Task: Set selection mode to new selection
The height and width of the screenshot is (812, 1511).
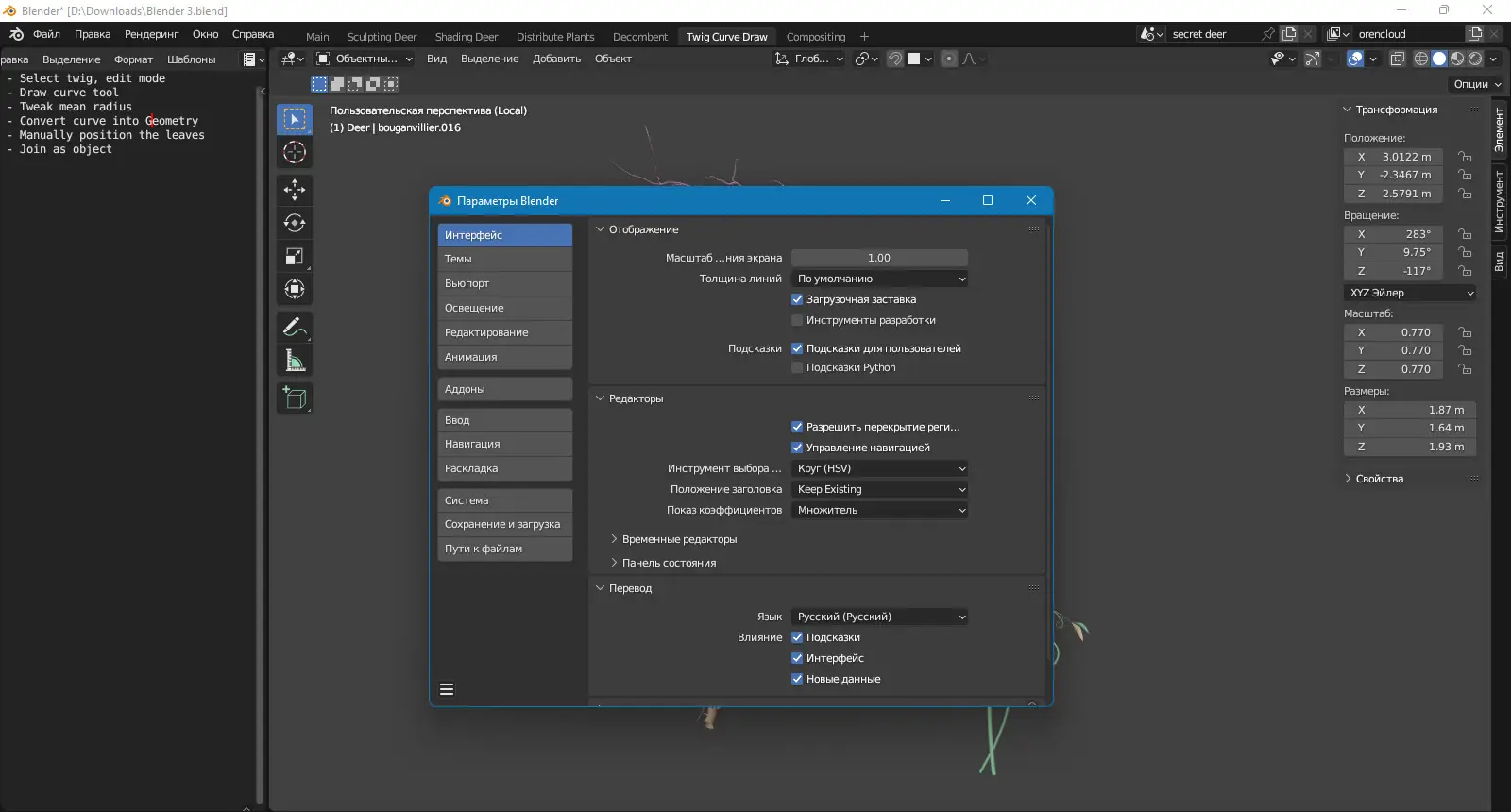Action: click(x=319, y=84)
